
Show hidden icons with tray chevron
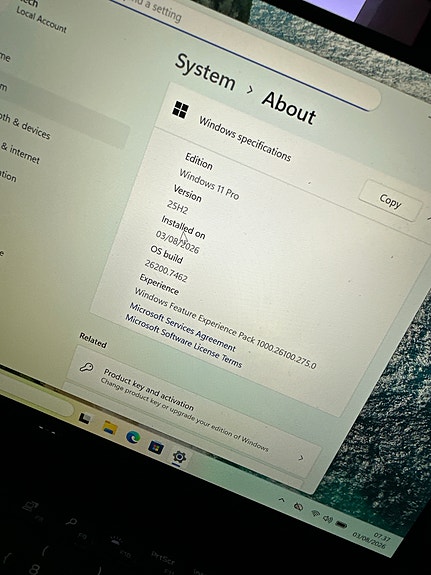pyautogui.click(x=282, y=499)
